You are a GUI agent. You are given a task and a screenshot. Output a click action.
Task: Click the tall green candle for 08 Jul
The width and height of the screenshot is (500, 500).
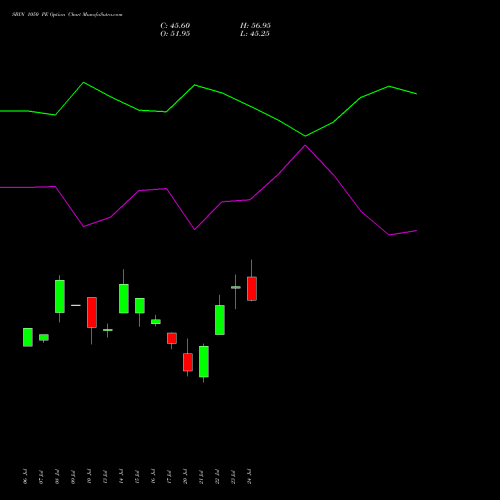click(60, 296)
